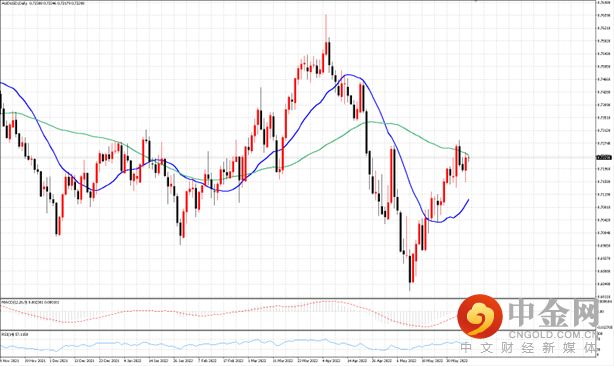Image resolution: width=614 pixels, height=366 pixels.
Task: Click the "26 Apr 2022" date label
Action: (x=381, y=361)
